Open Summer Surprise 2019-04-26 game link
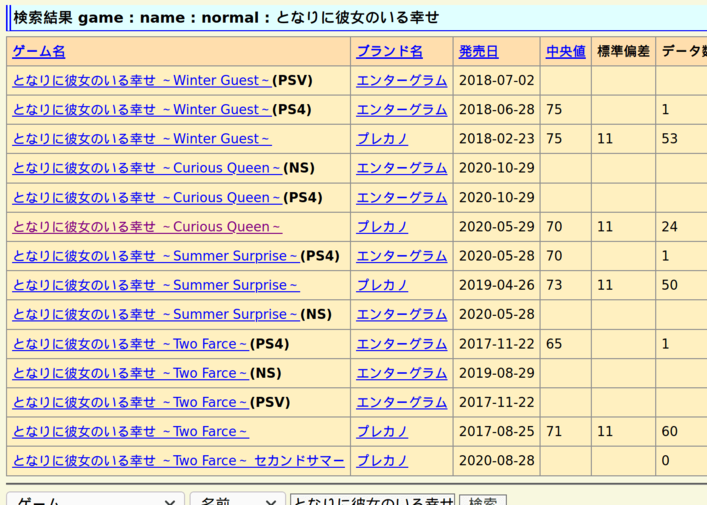Image resolution: width=707 pixels, height=505 pixels. 156,285
